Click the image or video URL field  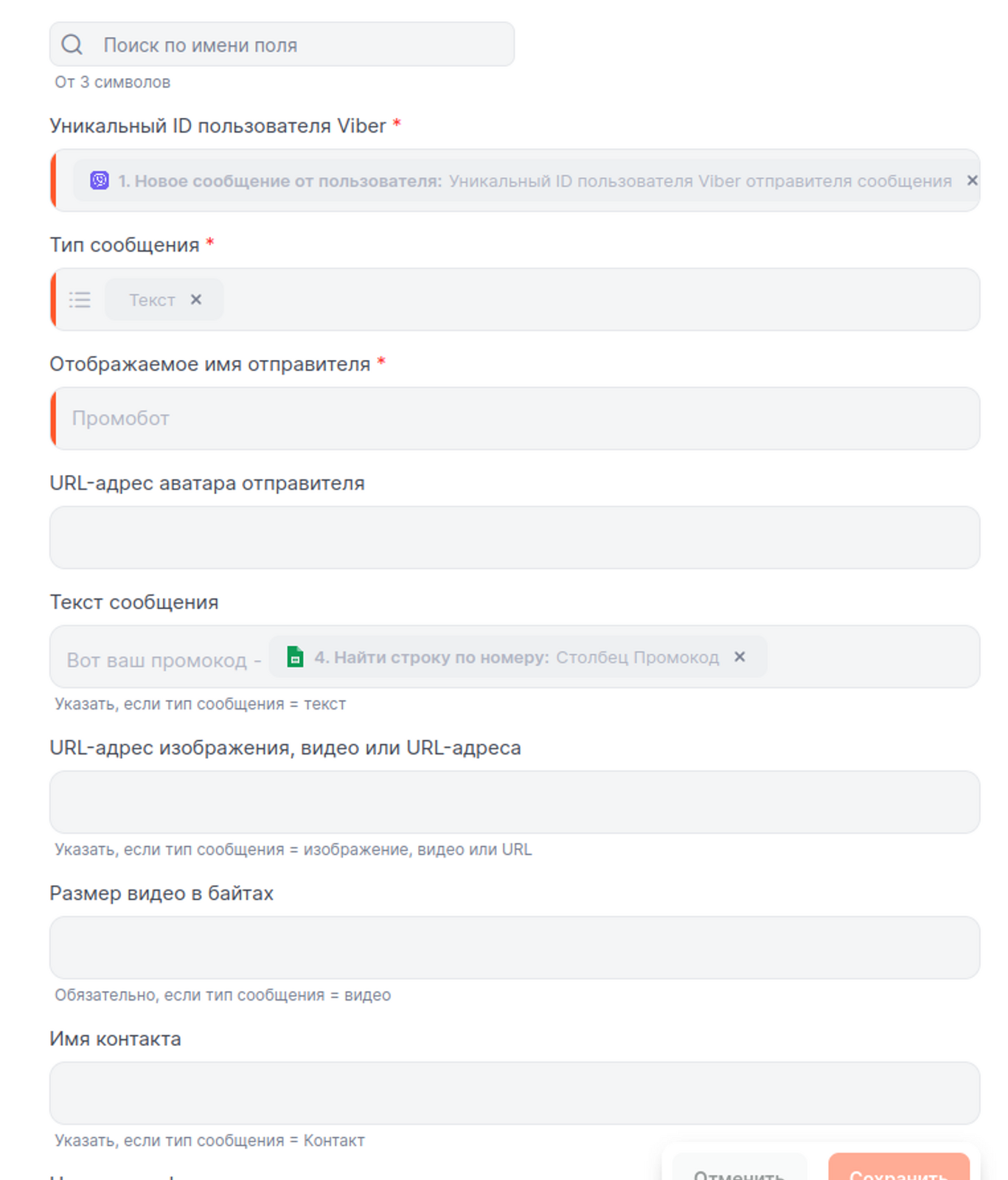515,802
